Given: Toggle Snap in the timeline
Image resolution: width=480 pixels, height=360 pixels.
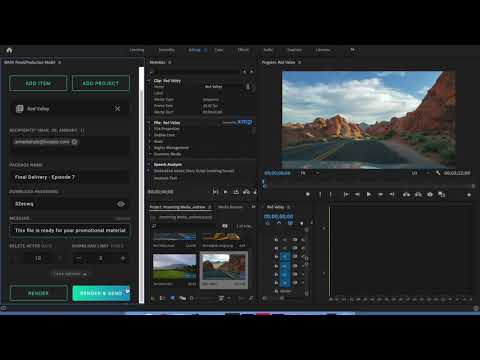Looking at the screenshot, I should [279, 223].
